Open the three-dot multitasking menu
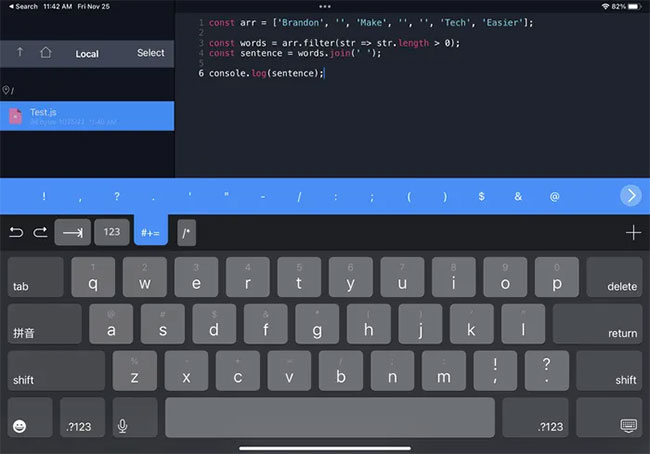 [x=325, y=6]
